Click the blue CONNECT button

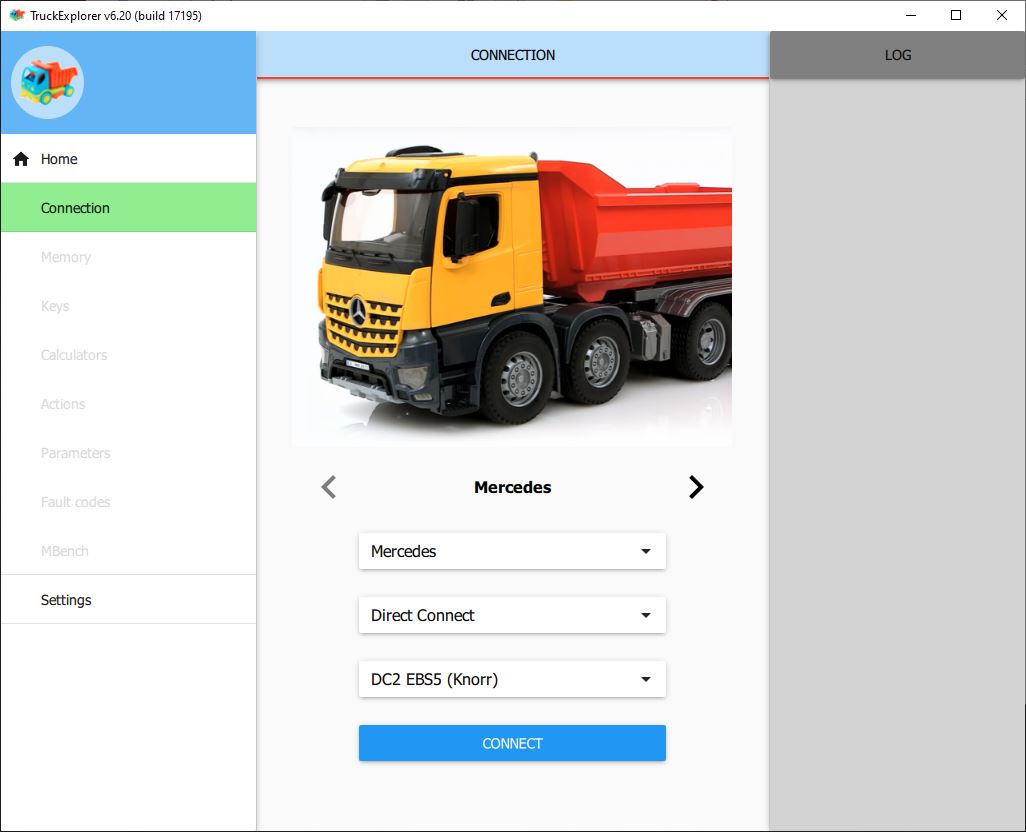click(x=512, y=743)
